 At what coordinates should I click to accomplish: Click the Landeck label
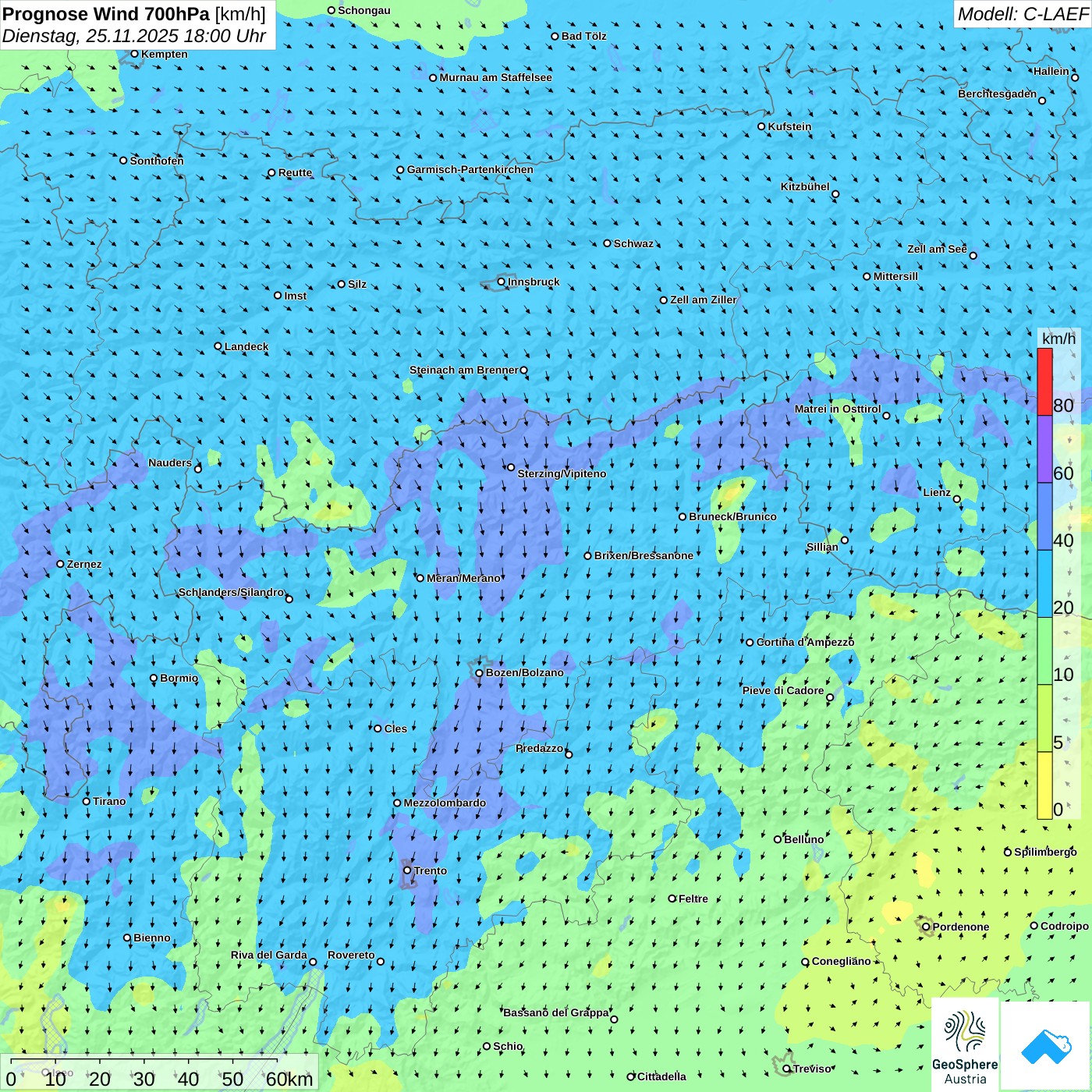click(246, 346)
